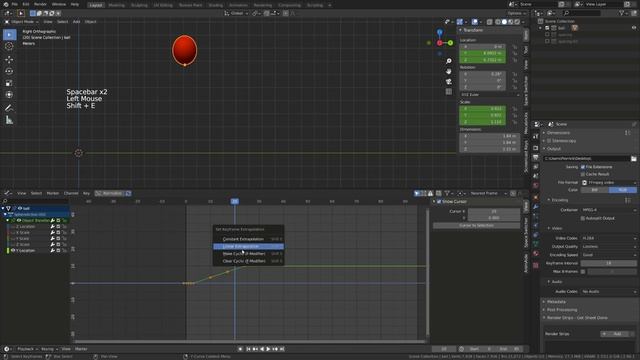Open Global transform orientation dropdown
This screenshot has width=640, height=360.
236,13
